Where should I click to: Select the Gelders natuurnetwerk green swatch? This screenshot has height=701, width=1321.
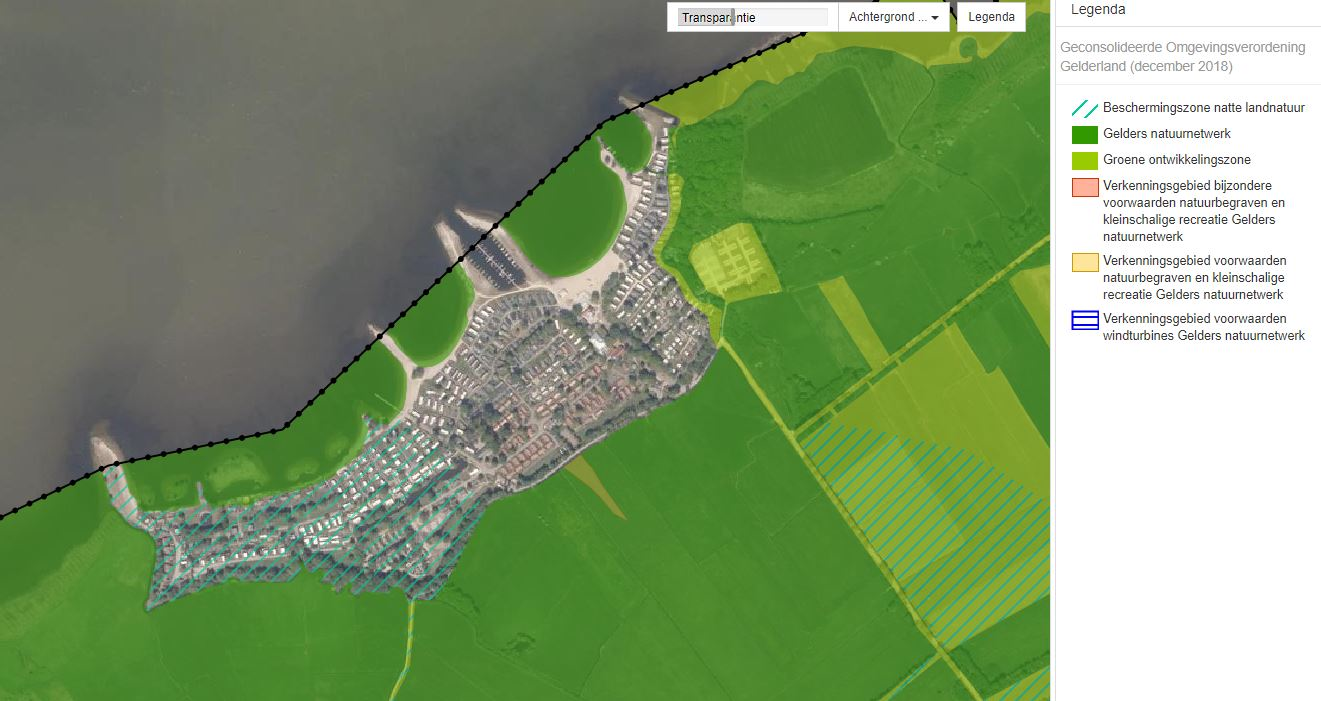(x=1085, y=135)
